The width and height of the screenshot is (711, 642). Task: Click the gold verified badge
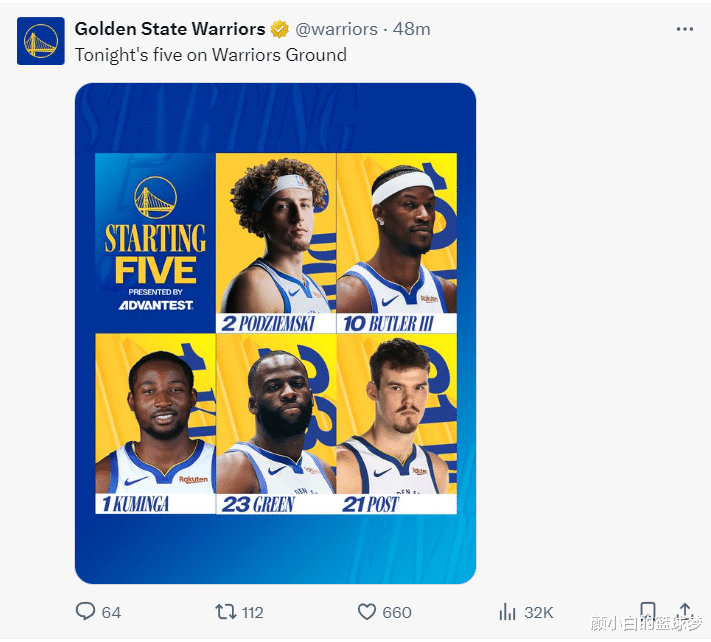click(281, 29)
